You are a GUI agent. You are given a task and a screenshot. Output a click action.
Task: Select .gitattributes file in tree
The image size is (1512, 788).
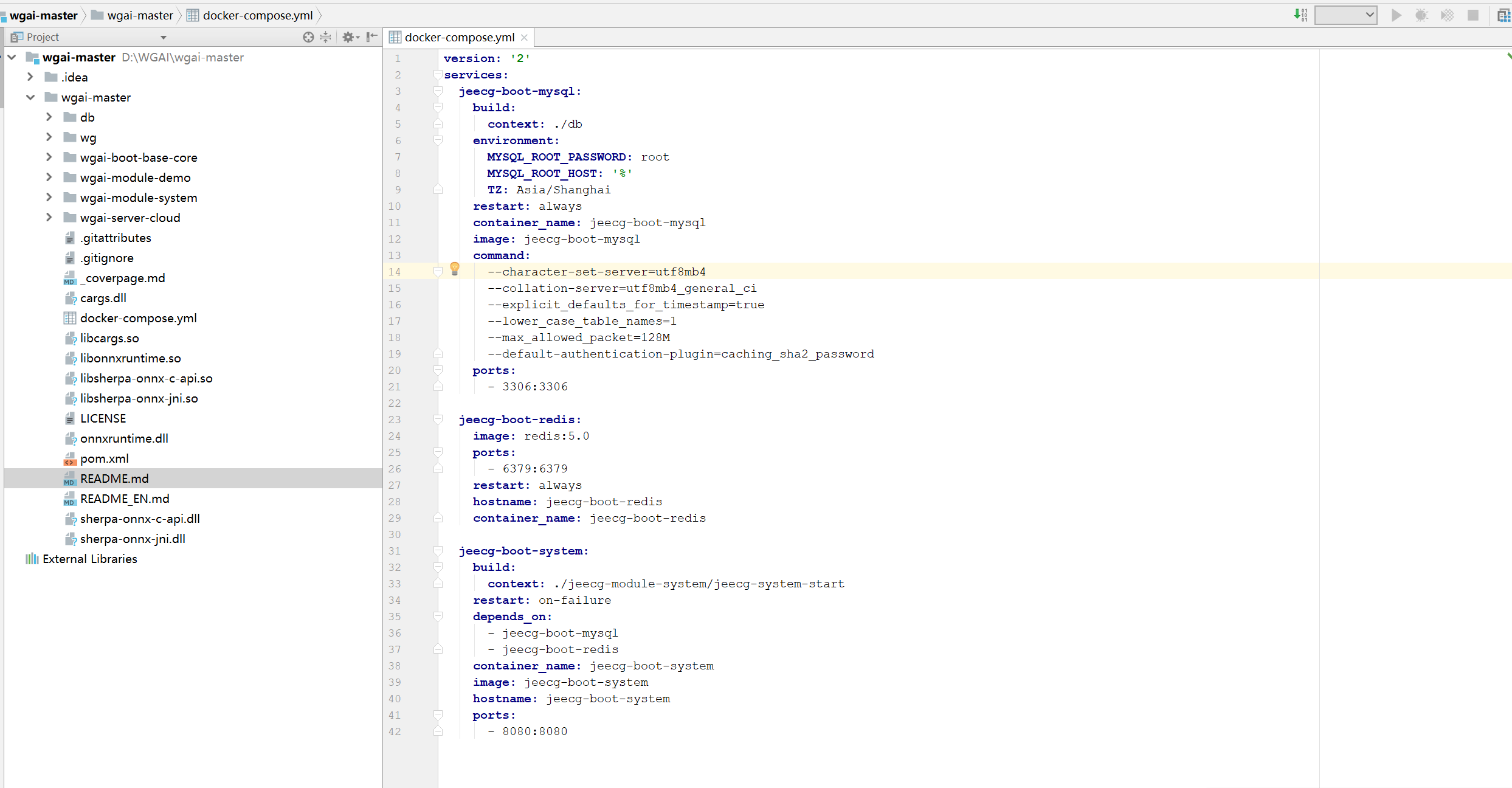[116, 238]
